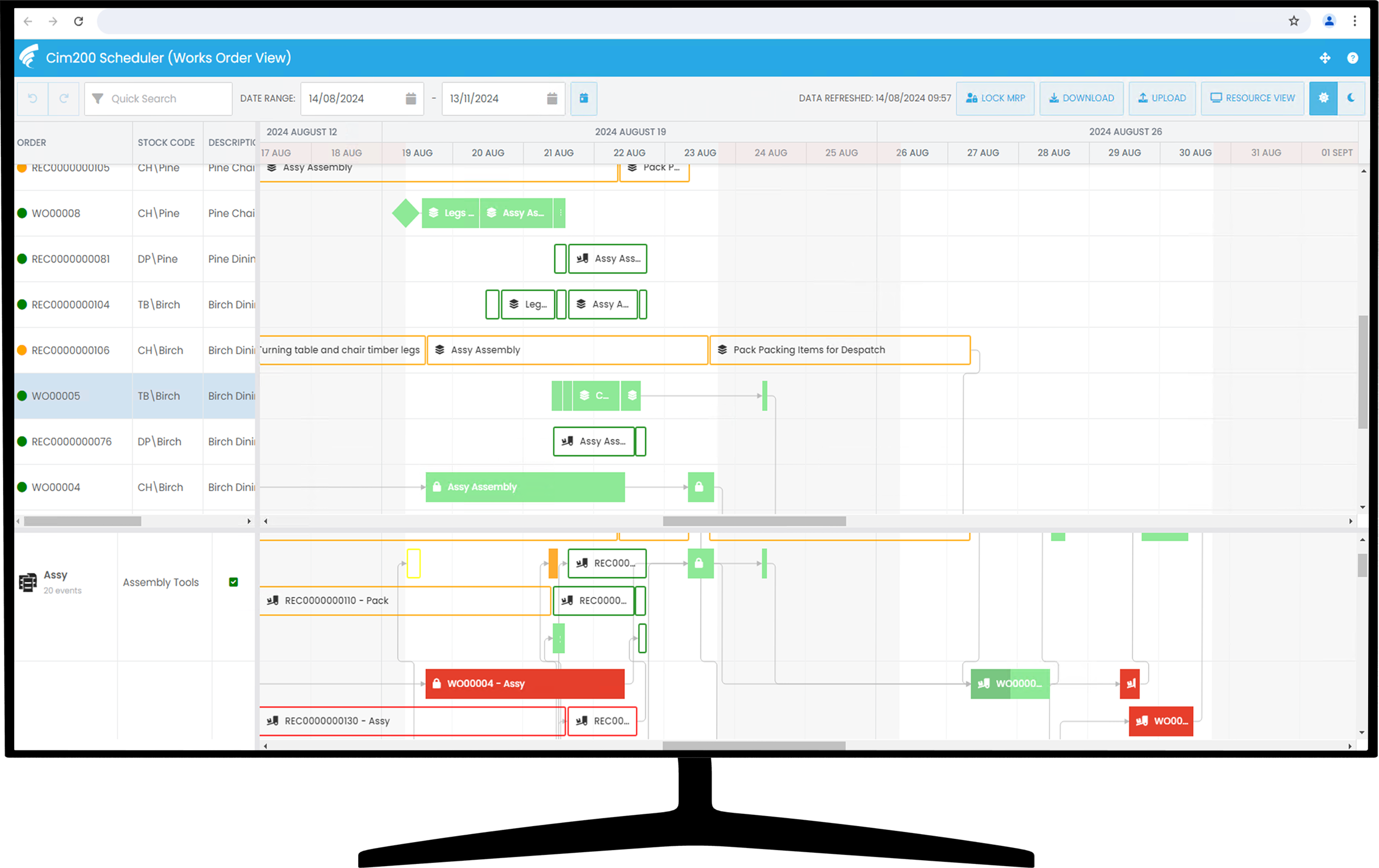The width and height of the screenshot is (1379, 868).
Task: Switch to Resource View
Action: pos(1252,98)
